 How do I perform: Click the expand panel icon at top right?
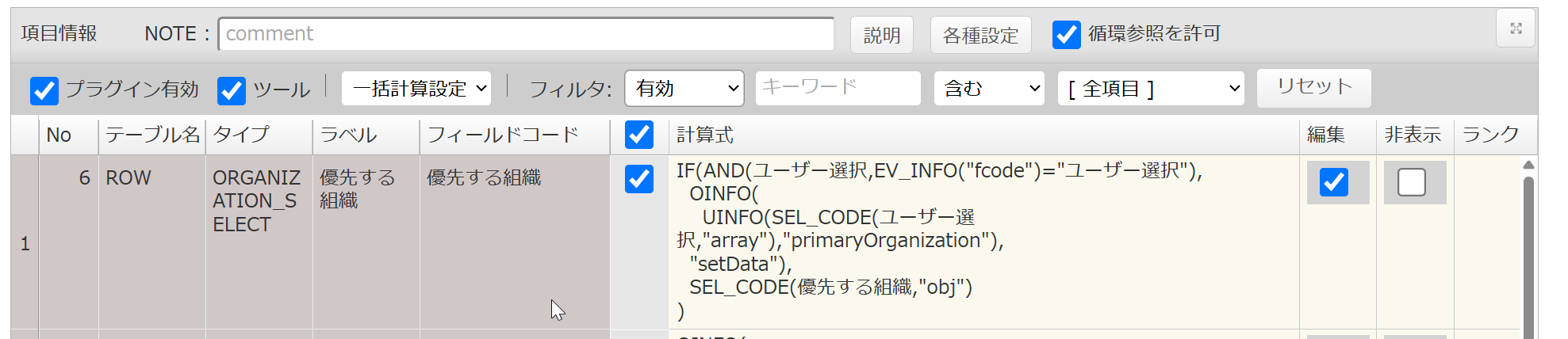[1516, 29]
